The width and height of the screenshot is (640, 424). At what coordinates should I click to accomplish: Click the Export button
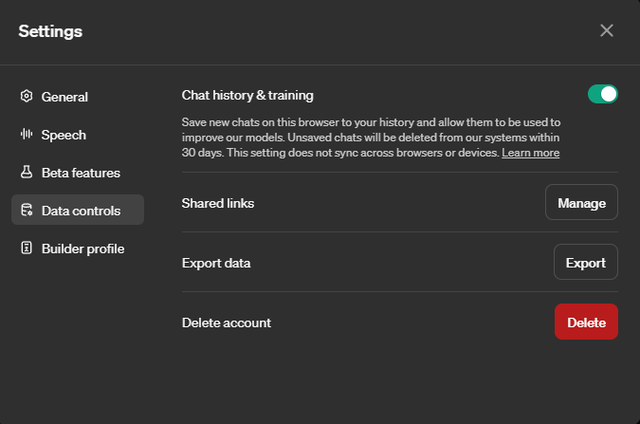coord(585,263)
